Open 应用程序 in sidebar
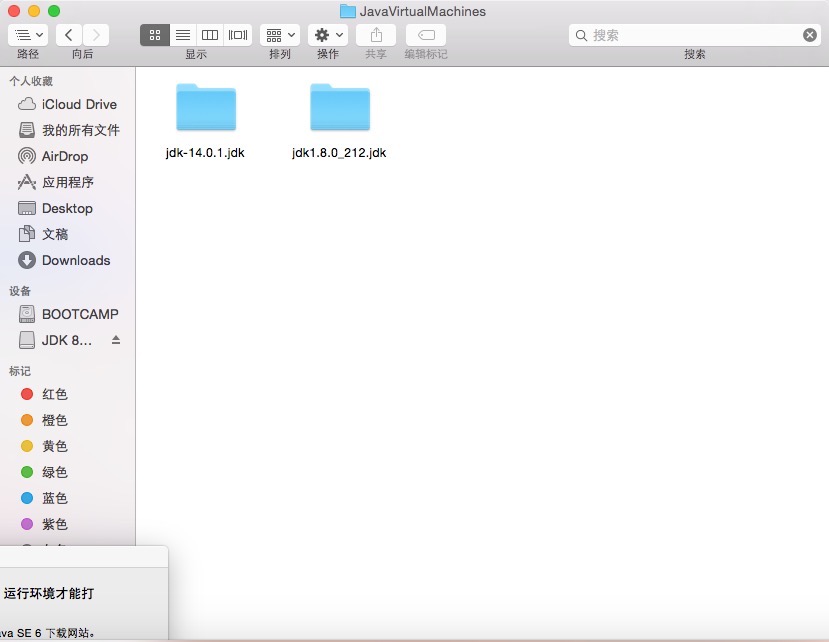 tap(68, 182)
